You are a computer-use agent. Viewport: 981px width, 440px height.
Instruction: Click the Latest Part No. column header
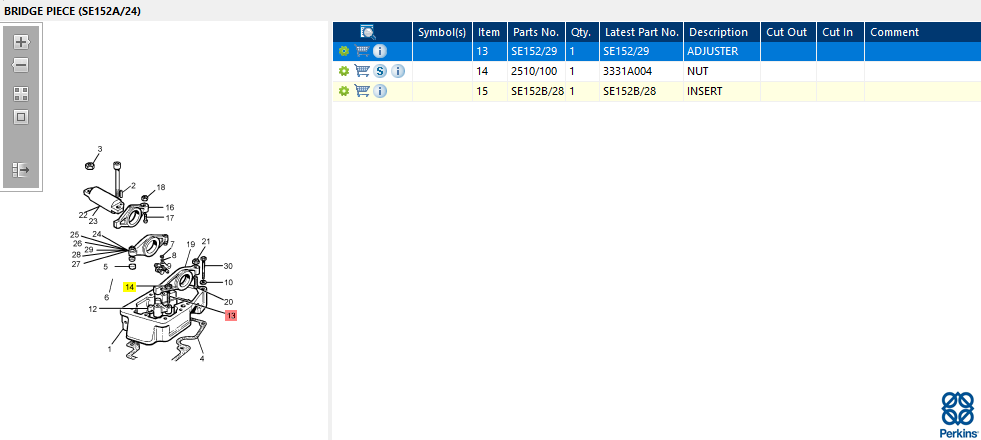[x=641, y=32]
